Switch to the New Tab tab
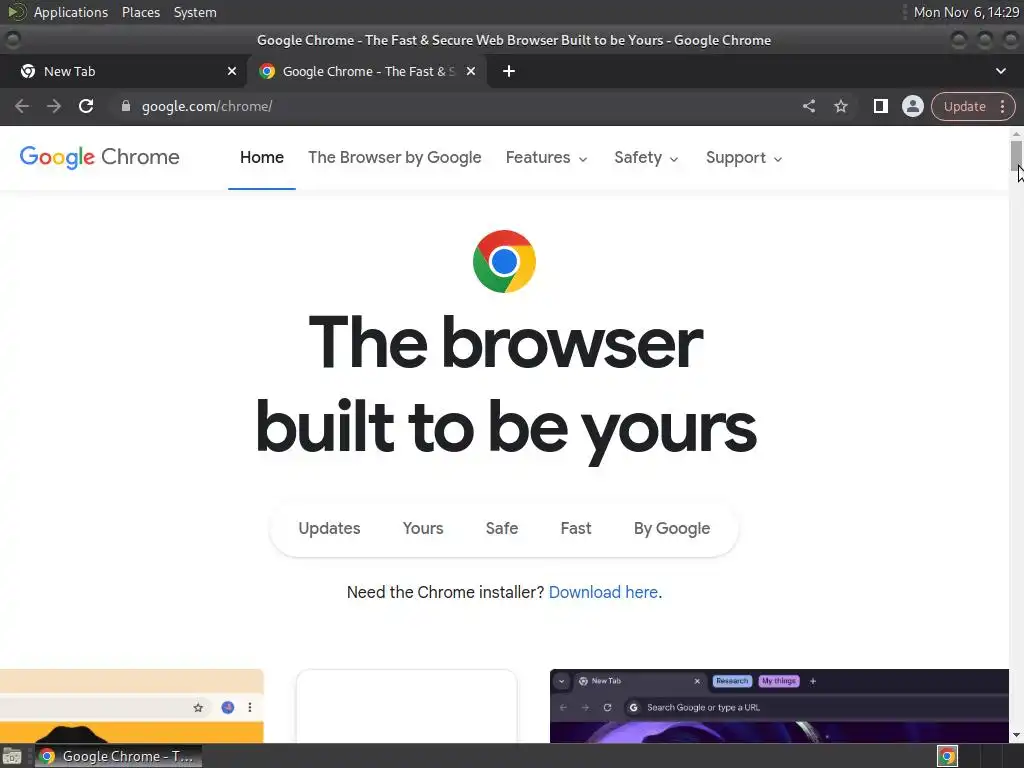Image resolution: width=1024 pixels, height=768 pixels. (x=123, y=71)
